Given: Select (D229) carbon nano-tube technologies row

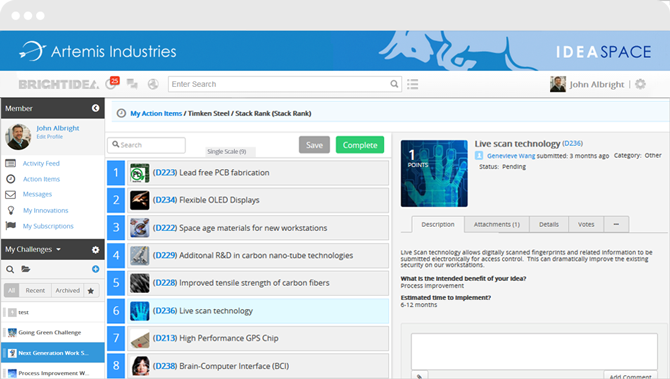Looking at the screenshot, I should [258, 256].
